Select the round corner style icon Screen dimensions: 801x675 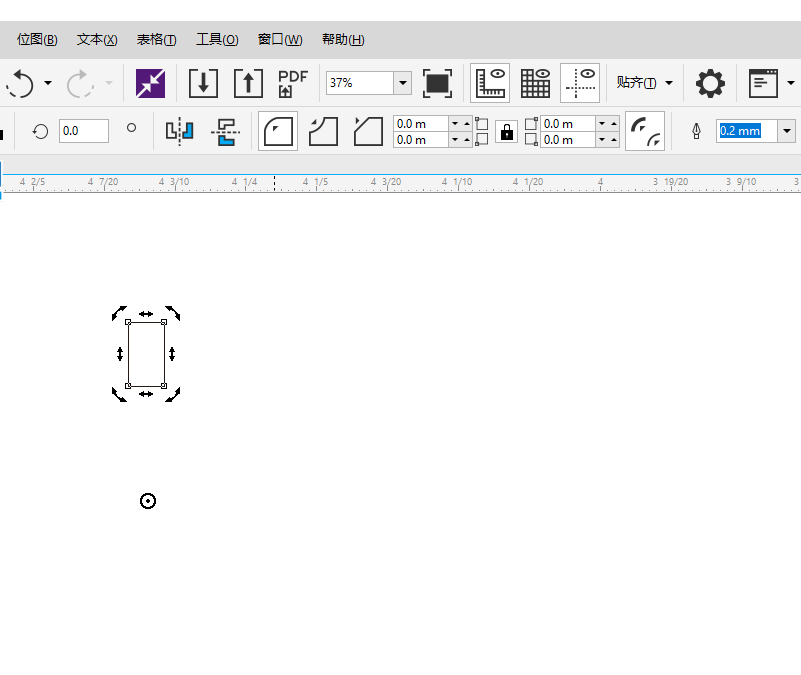(x=278, y=131)
